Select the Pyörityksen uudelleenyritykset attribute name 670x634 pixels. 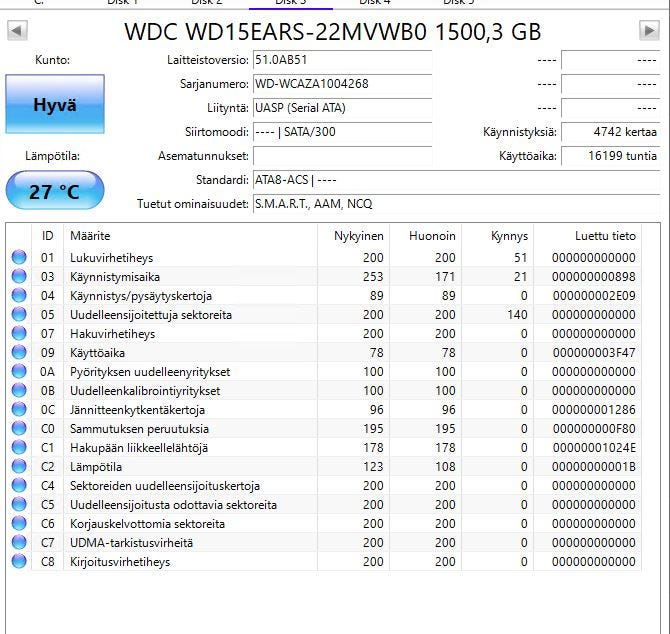coord(150,372)
